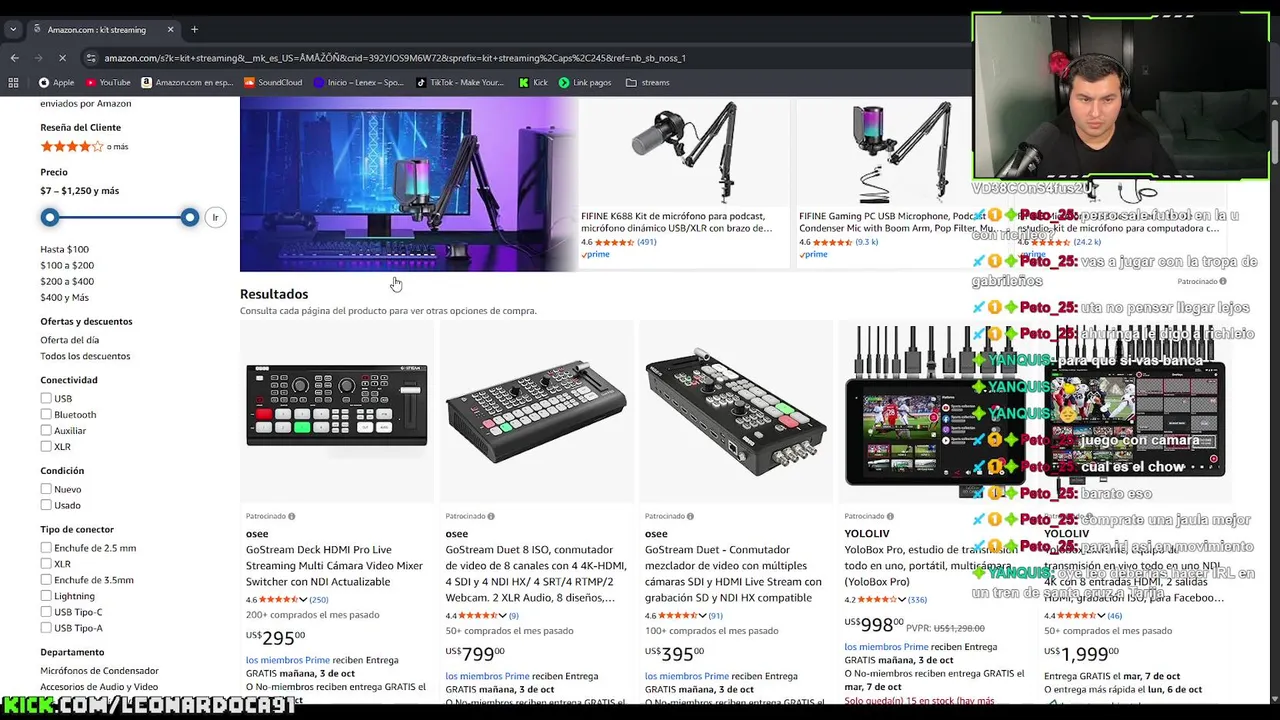Expand rating popover for GoStream Deck 4.6
Viewport: 1280px width, 720px height.
coord(304,600)
